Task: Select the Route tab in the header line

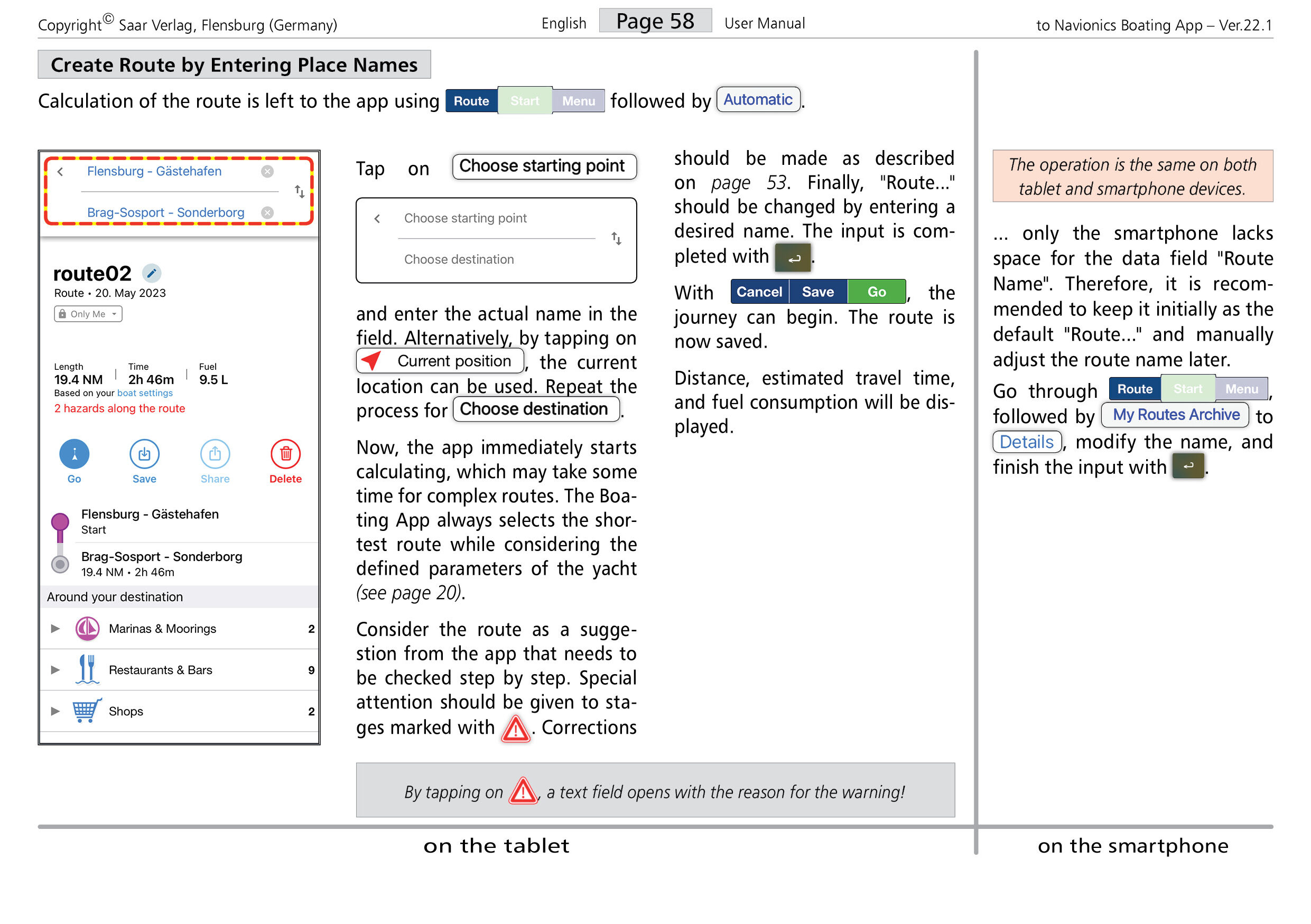Action: click(x=471, y=101)
